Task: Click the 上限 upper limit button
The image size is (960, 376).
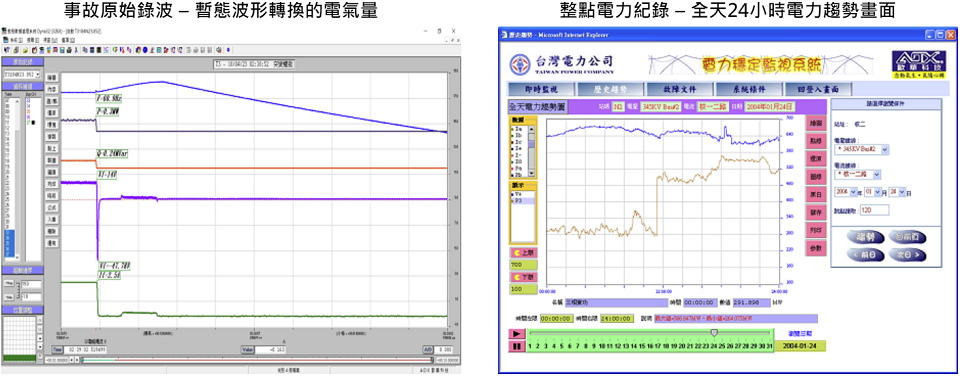Action: point(522,252)
